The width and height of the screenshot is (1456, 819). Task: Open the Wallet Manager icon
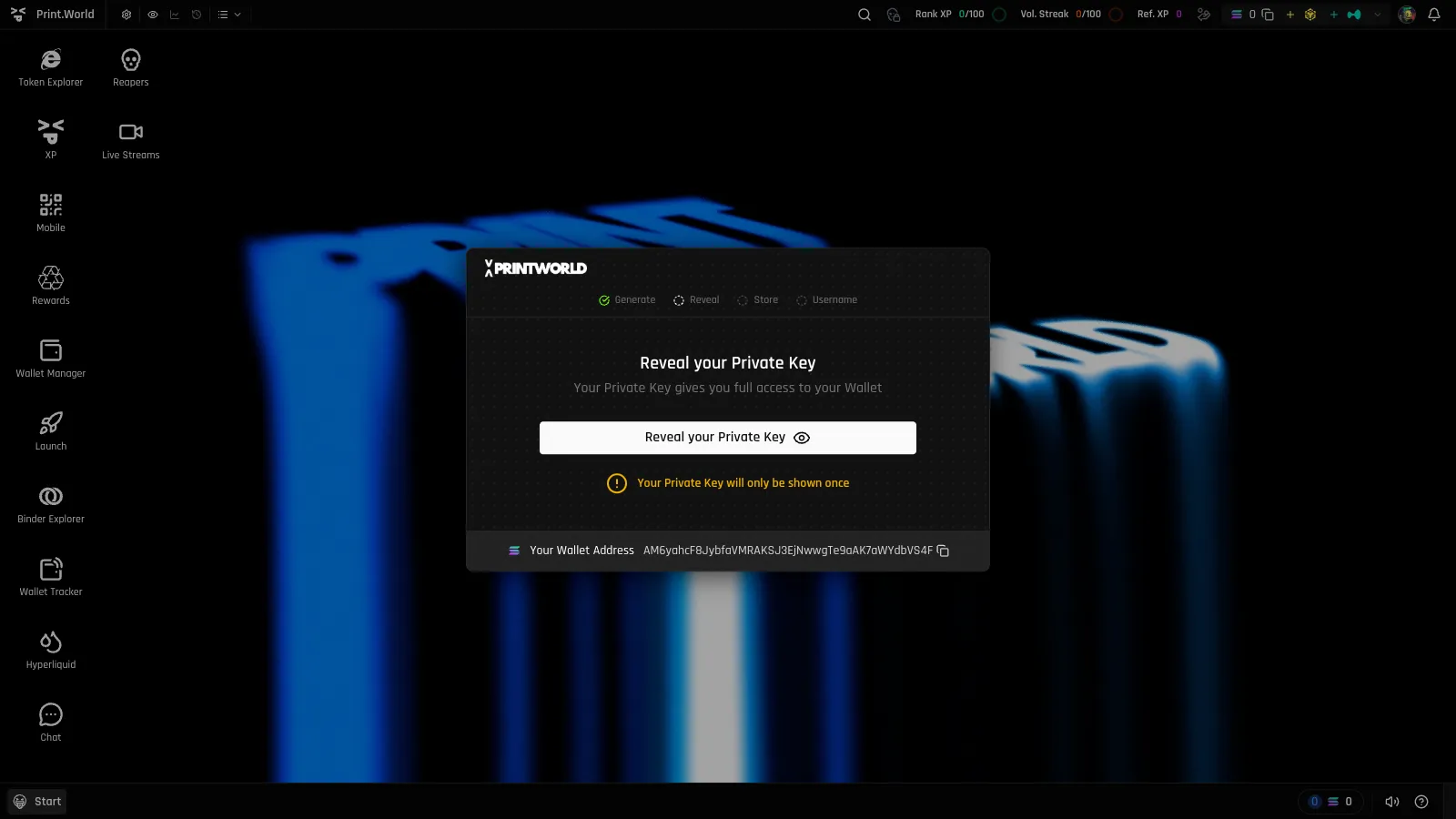[51, 358]
